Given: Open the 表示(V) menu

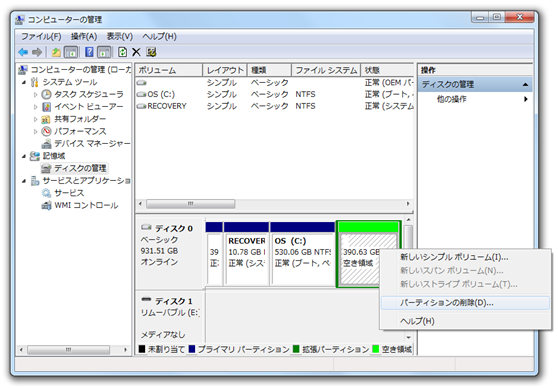Looking at the screenshot, I should [x=120, y=37].
